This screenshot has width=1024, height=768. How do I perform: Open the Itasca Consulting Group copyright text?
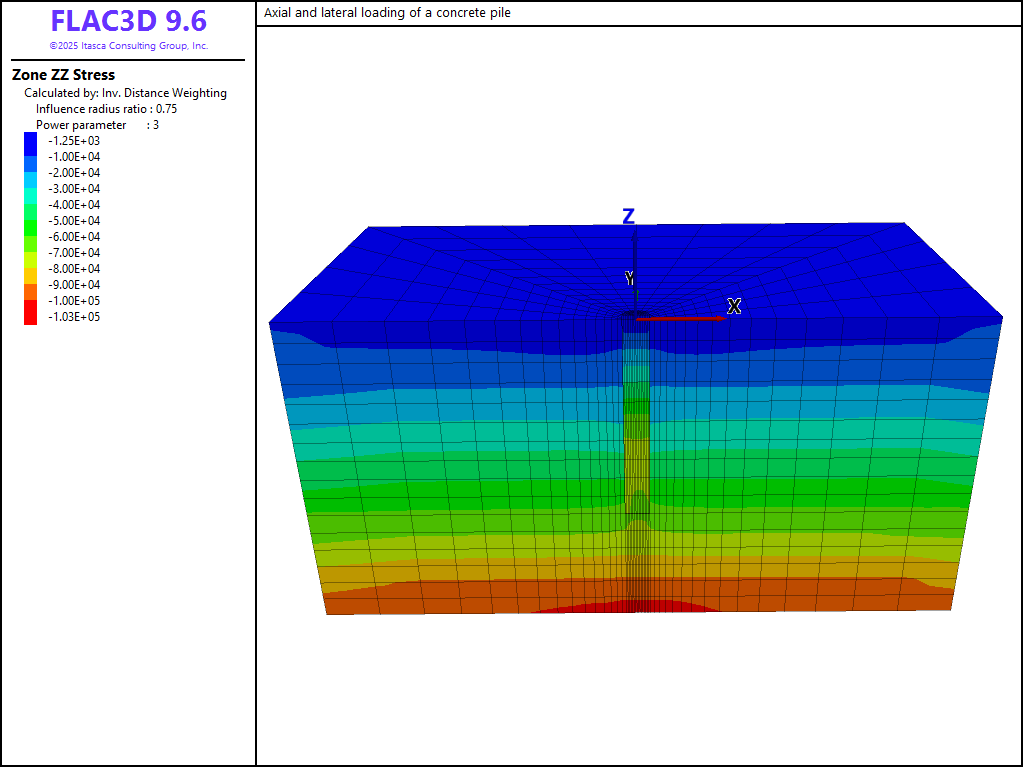coord(128,46)
